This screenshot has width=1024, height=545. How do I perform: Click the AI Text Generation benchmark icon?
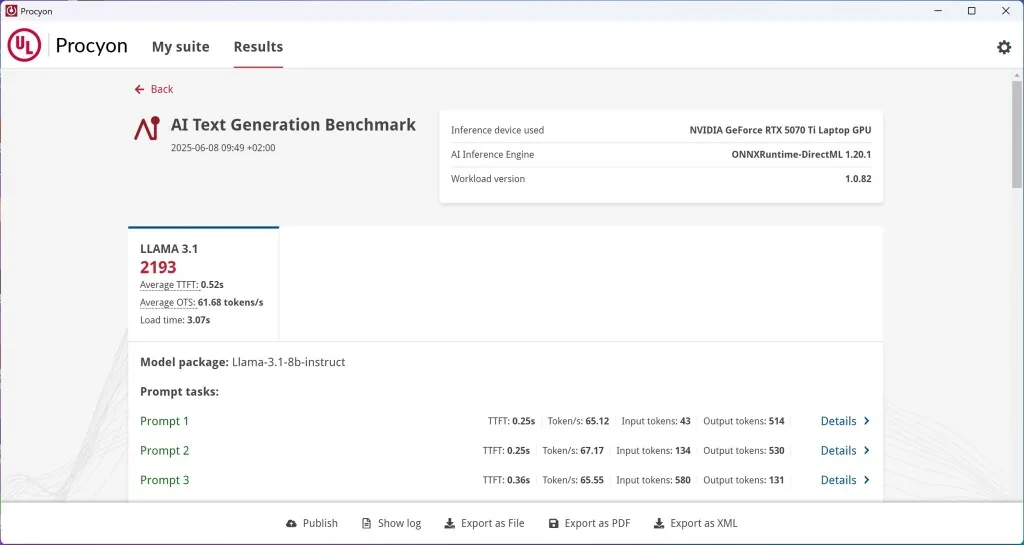147,128
